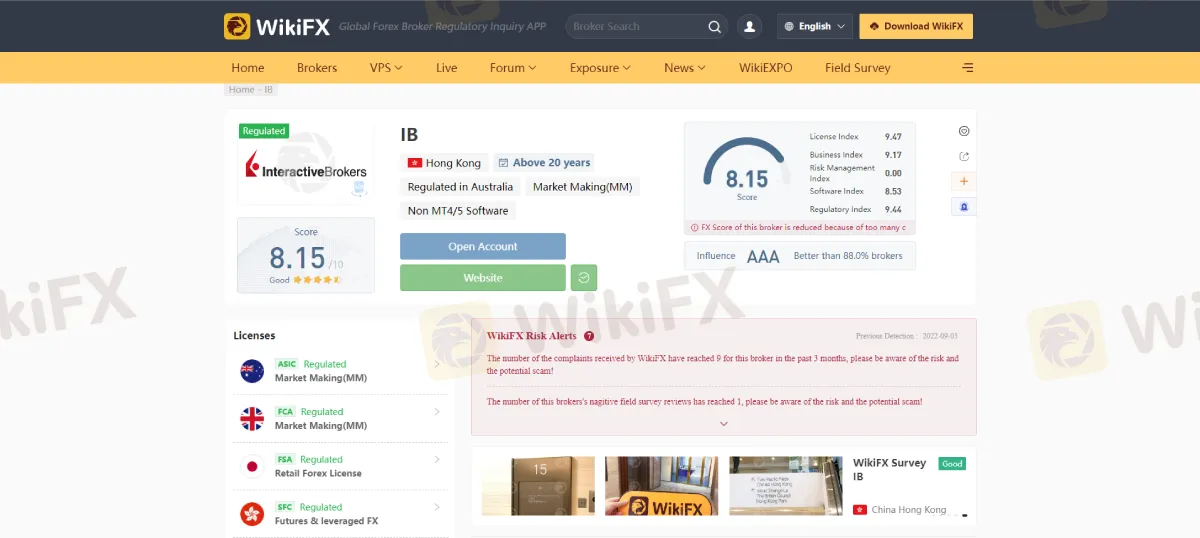
Task: Open the WikiEXPO nav item
Action: coord(766,68)
